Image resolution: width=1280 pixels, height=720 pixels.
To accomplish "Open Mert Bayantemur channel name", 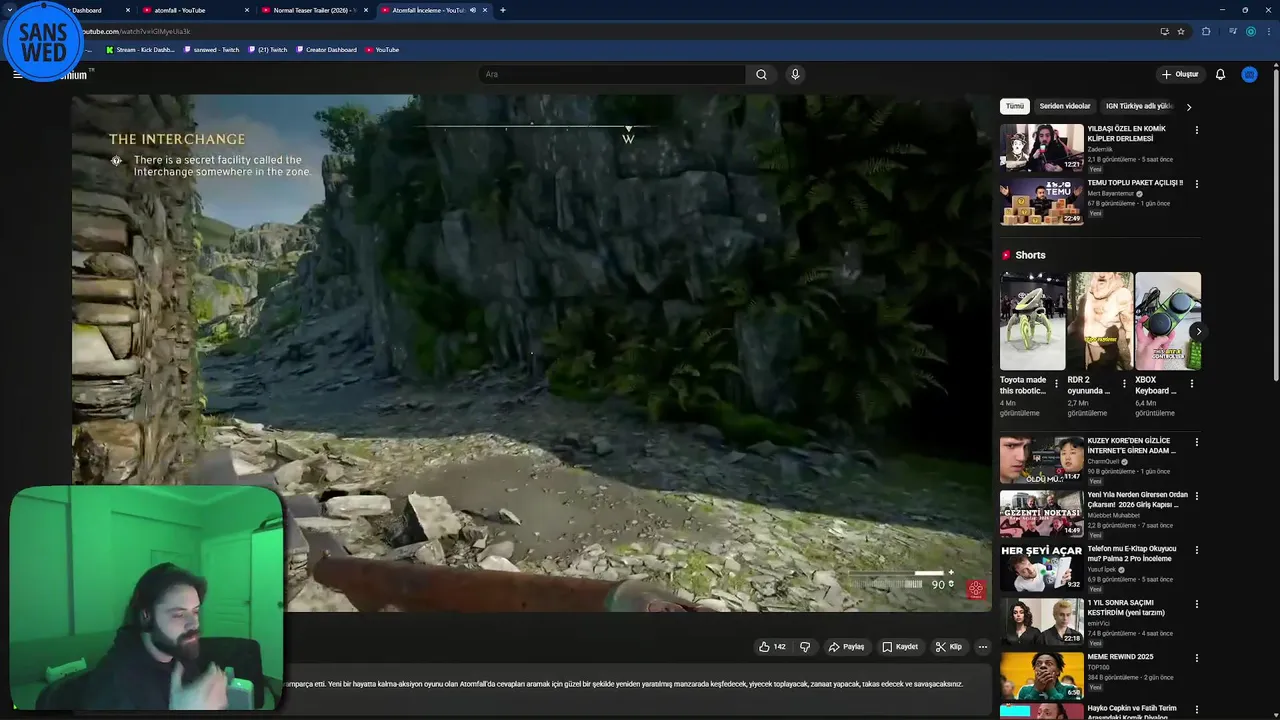I will tap(1111, 193).
